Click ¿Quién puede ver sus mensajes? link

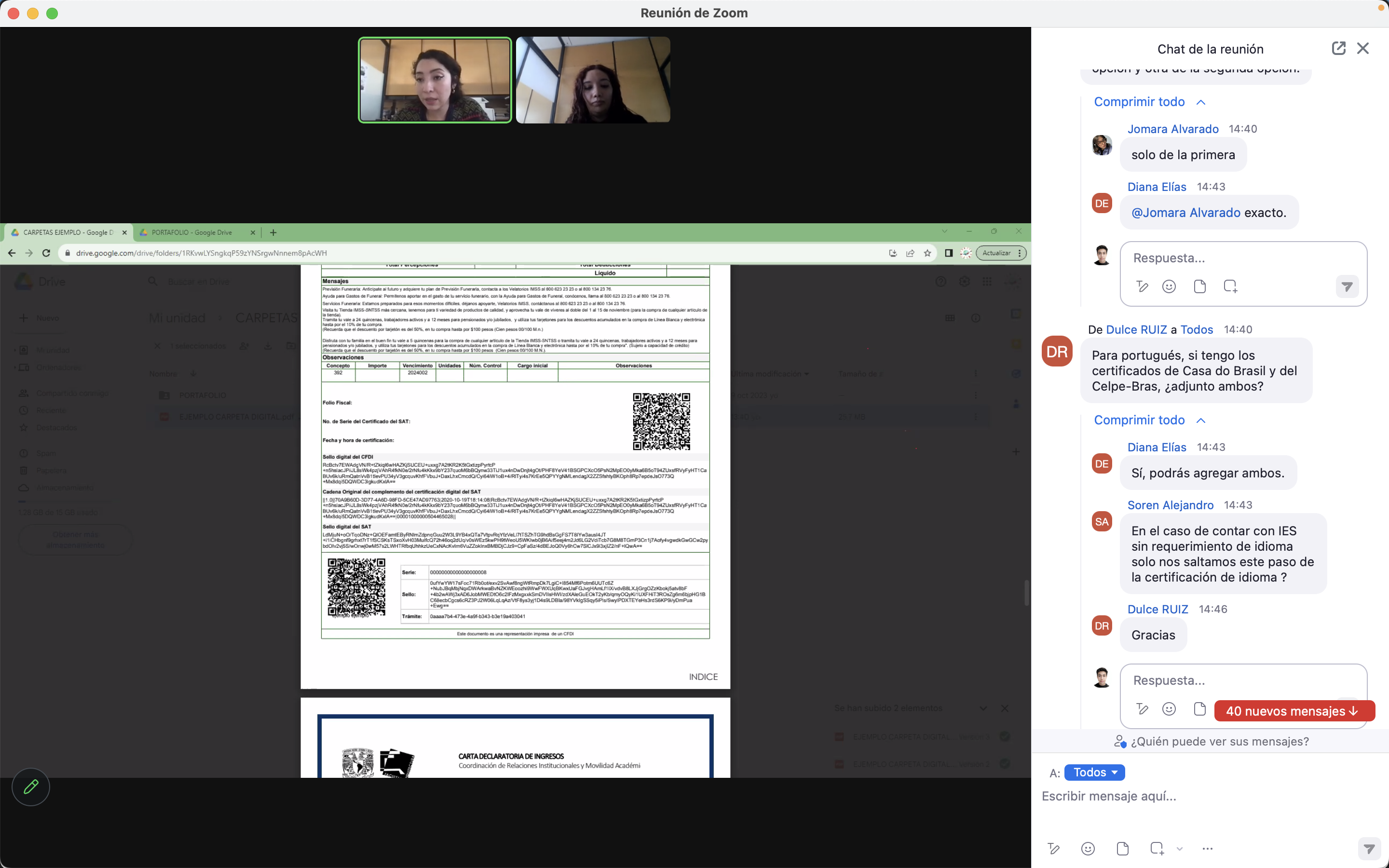click(x=1219, y=742)
